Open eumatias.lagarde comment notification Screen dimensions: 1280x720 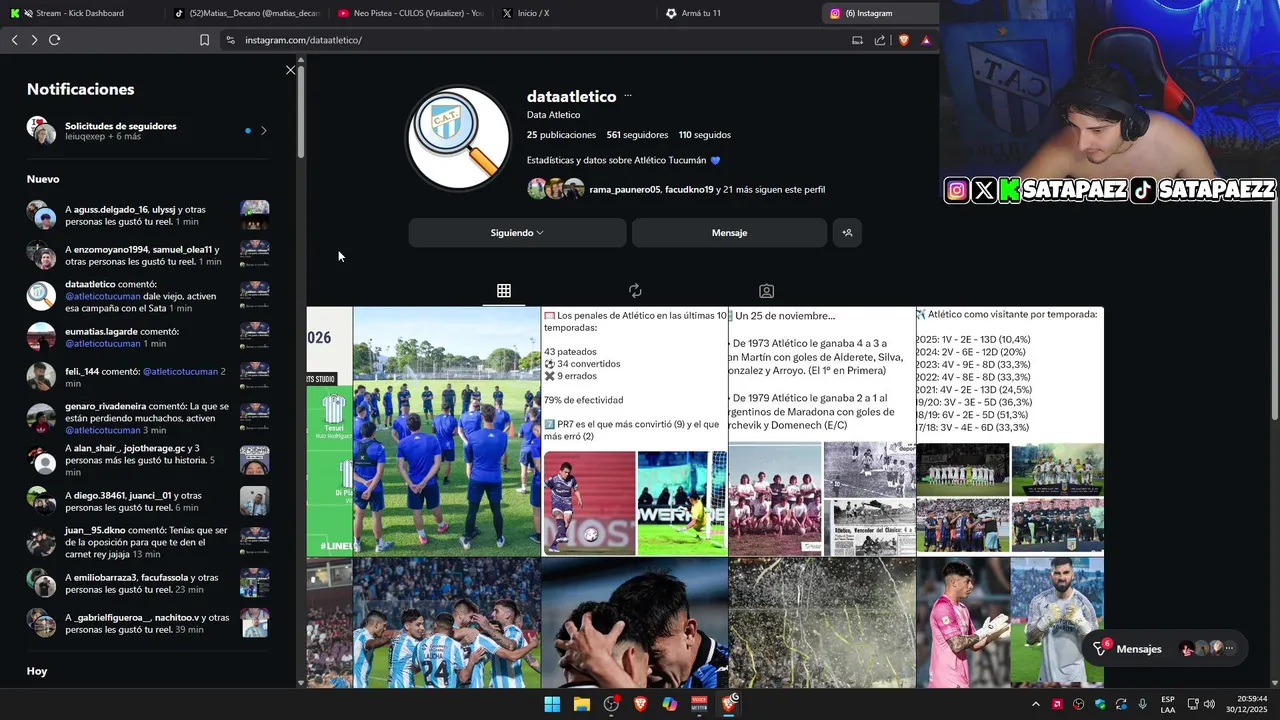click(x=148, y=337)
